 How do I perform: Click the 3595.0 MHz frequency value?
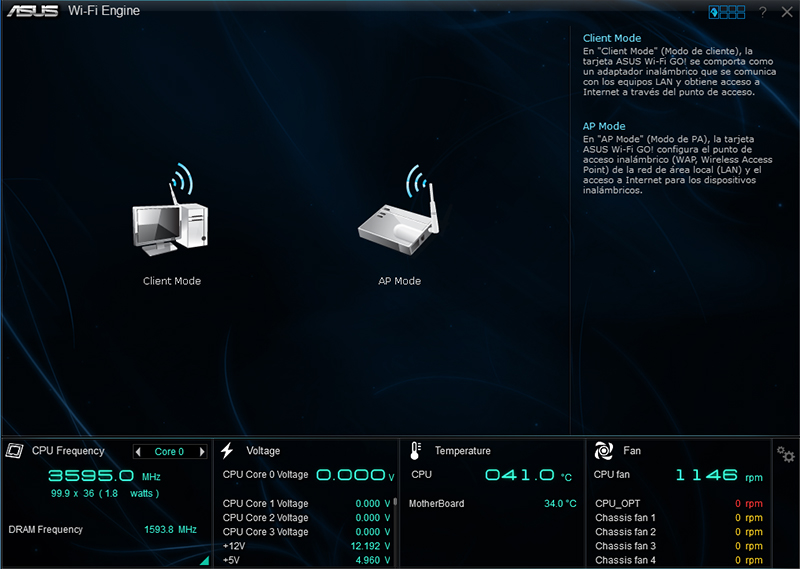point(105,476)
